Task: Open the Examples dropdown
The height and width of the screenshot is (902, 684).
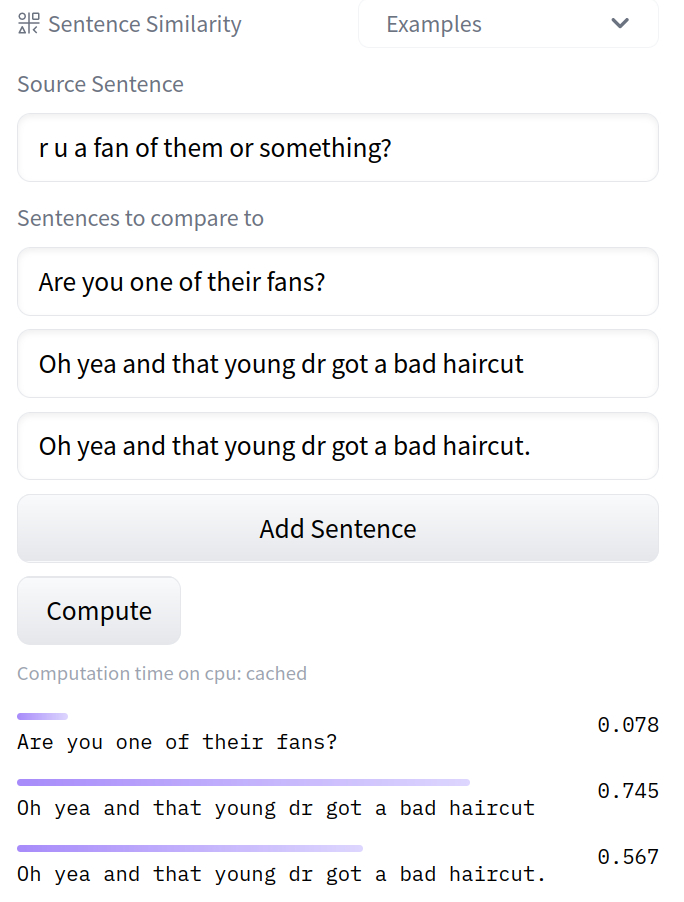Action: click(x=507, y=24)
